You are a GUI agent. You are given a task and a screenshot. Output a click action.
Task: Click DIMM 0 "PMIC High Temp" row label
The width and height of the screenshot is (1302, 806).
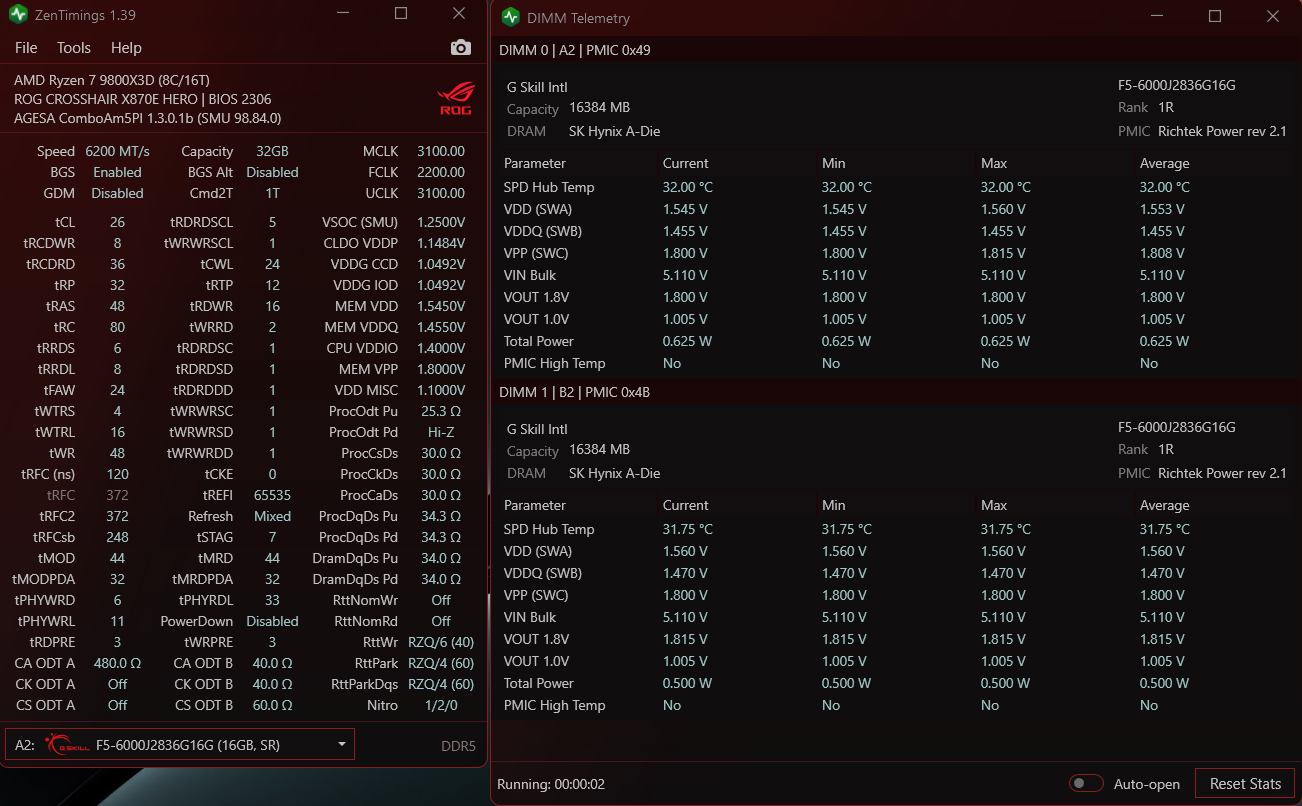pyautogui.click(x=554, y=363)
